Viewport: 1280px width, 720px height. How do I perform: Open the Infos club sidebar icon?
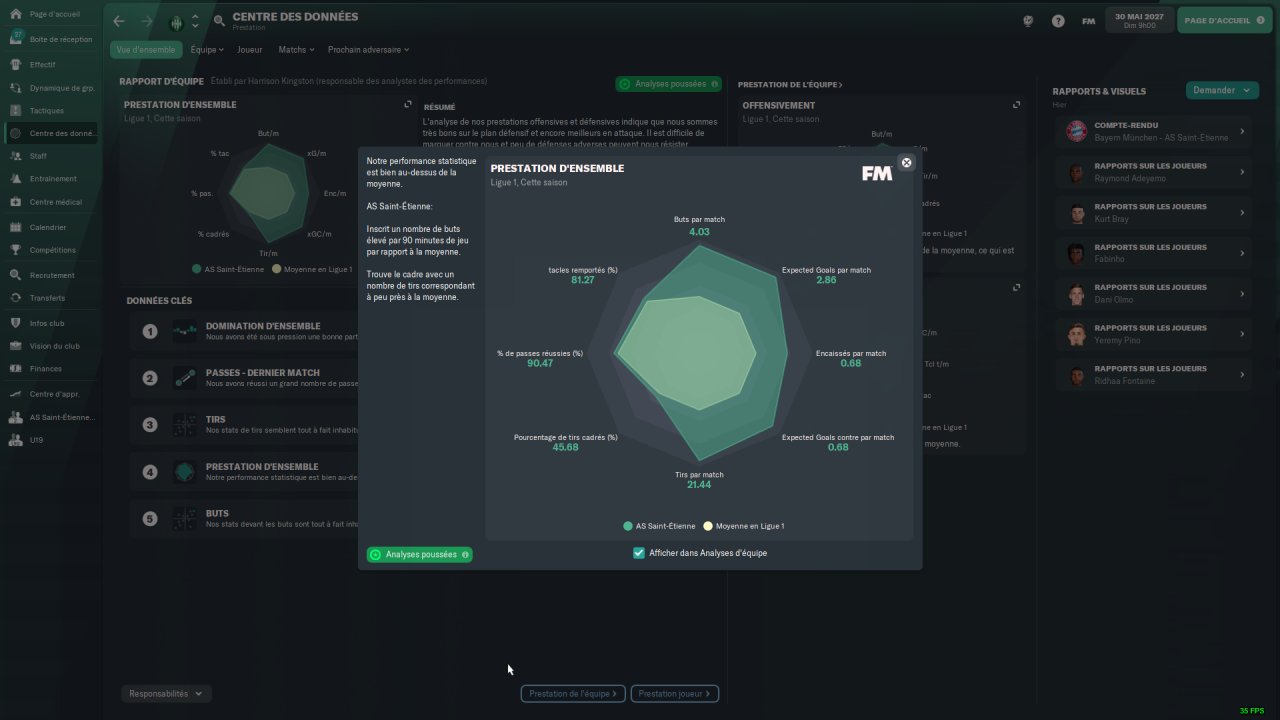point(16,323)
